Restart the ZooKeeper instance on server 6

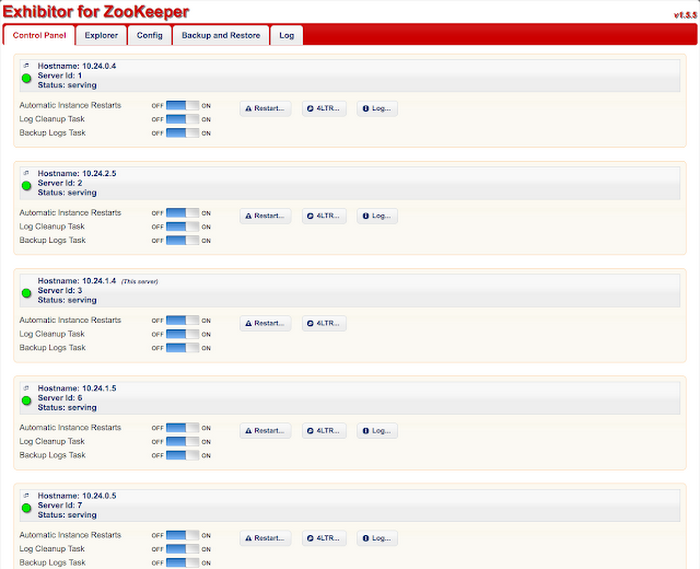(265, 431)
